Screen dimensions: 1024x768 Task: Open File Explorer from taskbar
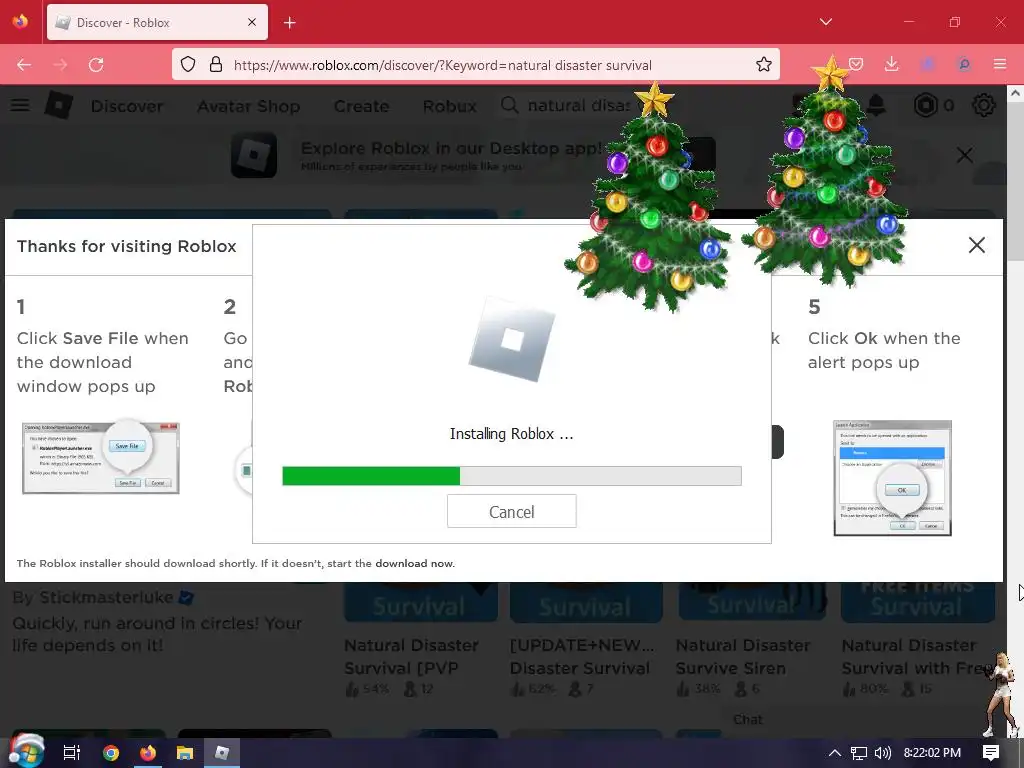click(x=185, y=753)
